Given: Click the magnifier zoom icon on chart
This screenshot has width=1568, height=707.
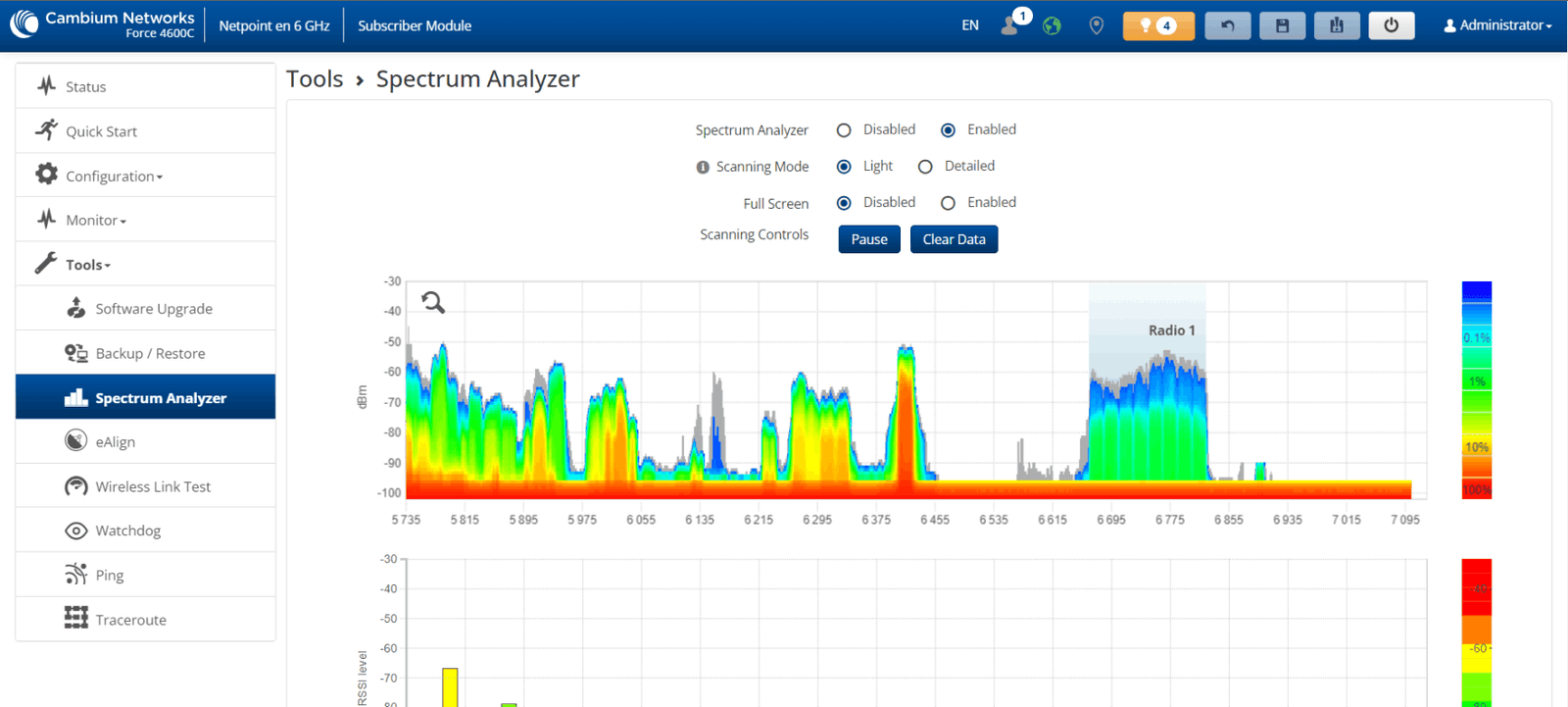Looking at the screenshot, I should 433,302.
